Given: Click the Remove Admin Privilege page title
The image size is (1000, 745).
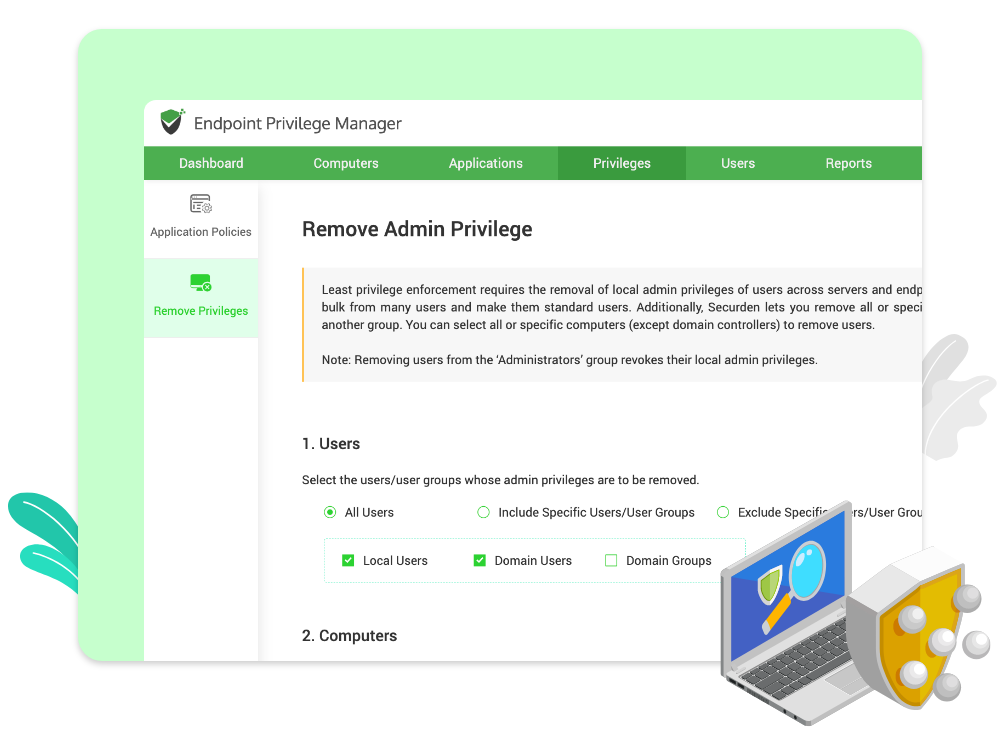Looking at the screenshot, I should (417, 229).
